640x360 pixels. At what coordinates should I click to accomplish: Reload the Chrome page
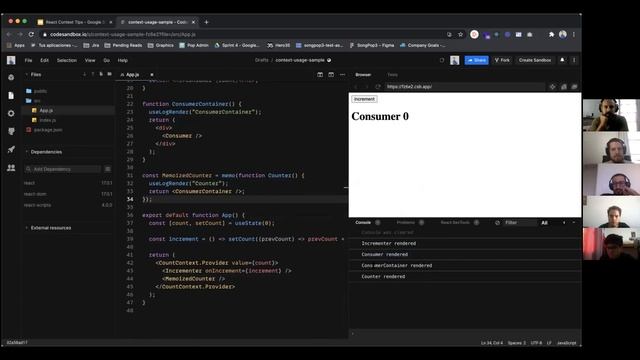(x=31, y=34)
